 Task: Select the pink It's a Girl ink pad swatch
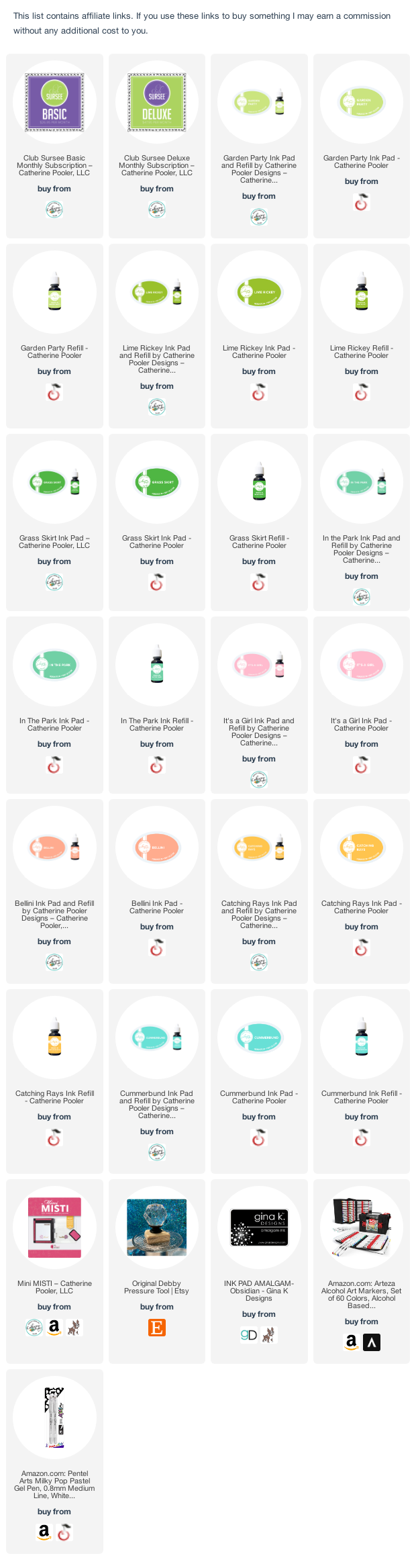361,665
